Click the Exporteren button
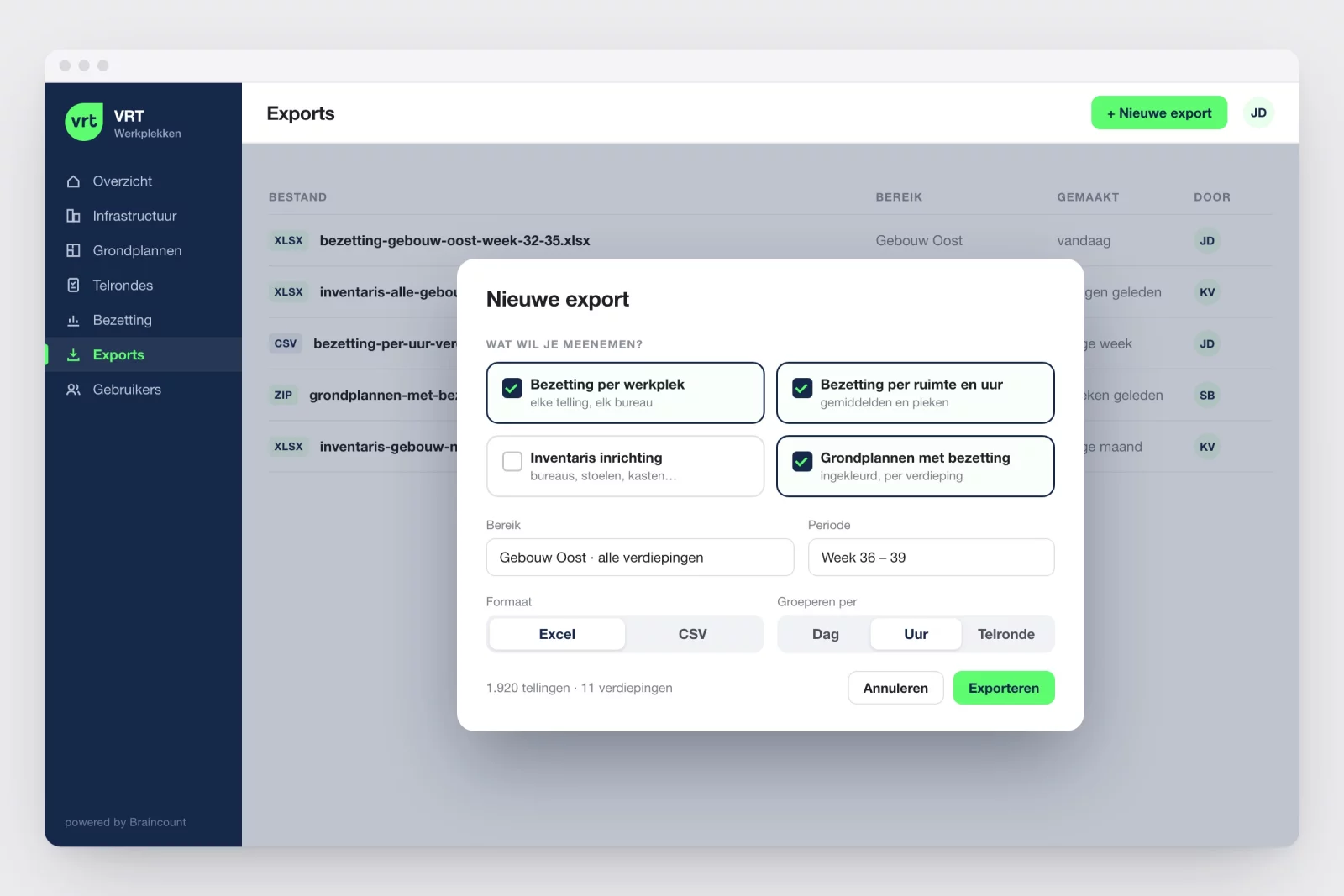 pos(1004,688)
